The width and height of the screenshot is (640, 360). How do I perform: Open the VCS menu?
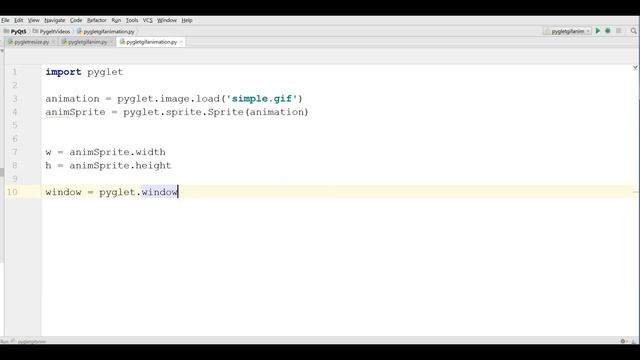coord(148,20)
